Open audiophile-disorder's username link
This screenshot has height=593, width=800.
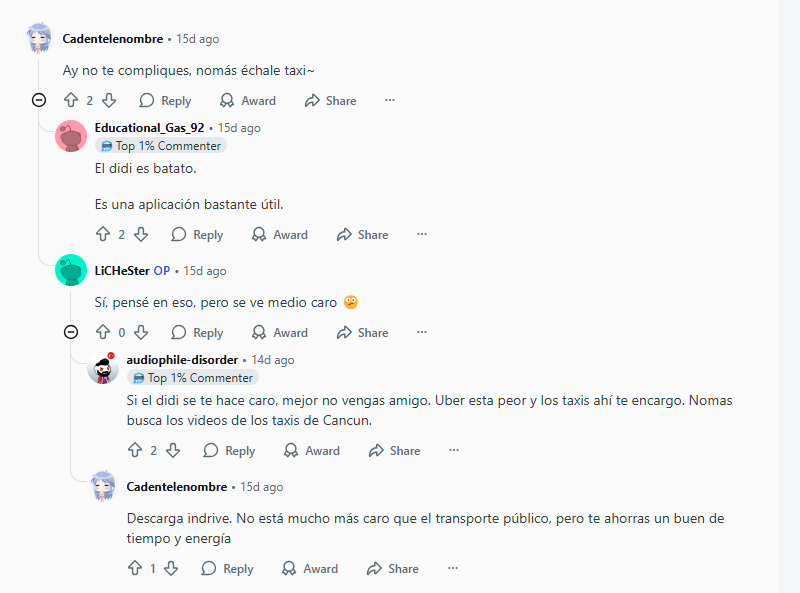click(182, 359)
